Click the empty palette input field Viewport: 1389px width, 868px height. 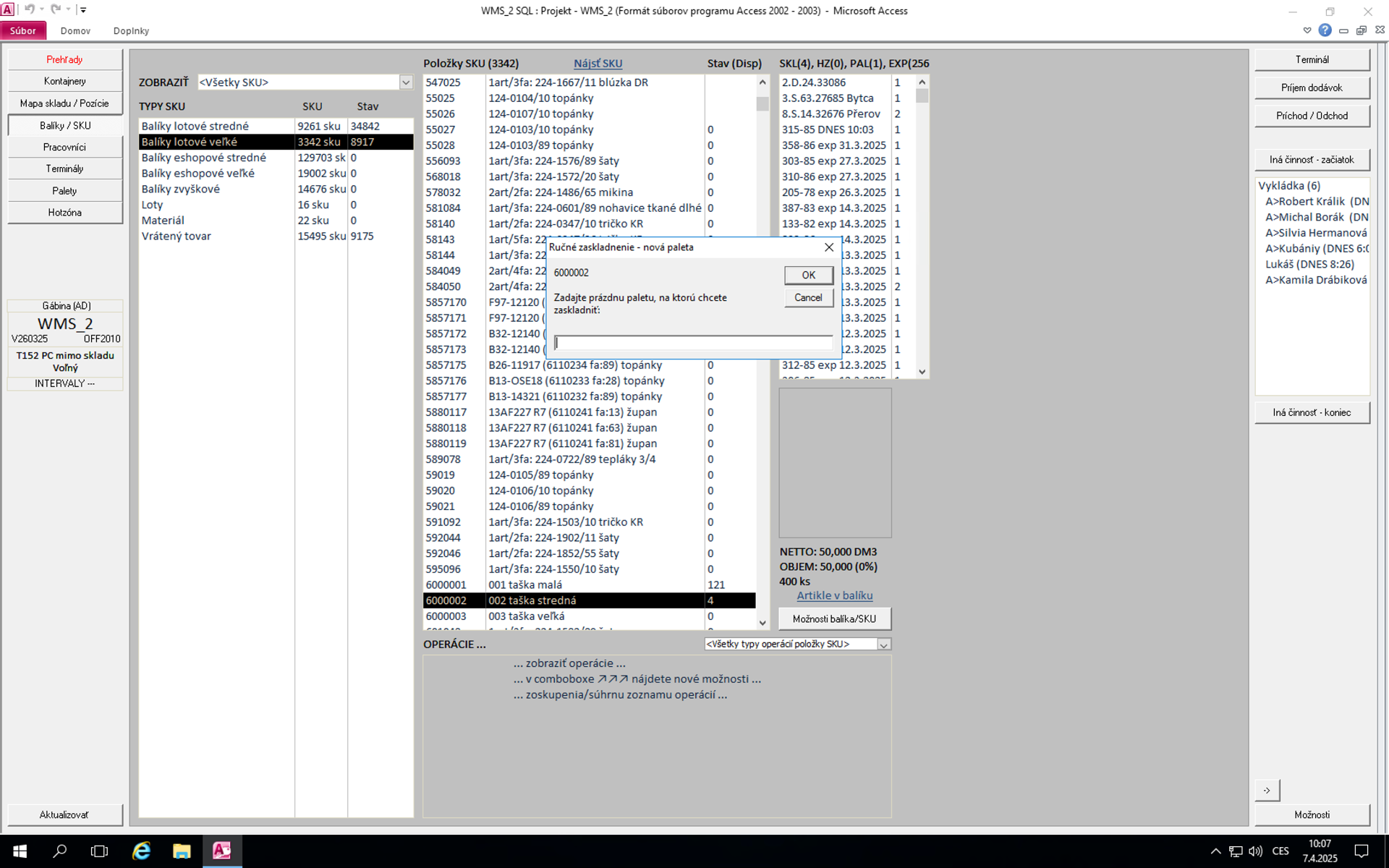692,343
